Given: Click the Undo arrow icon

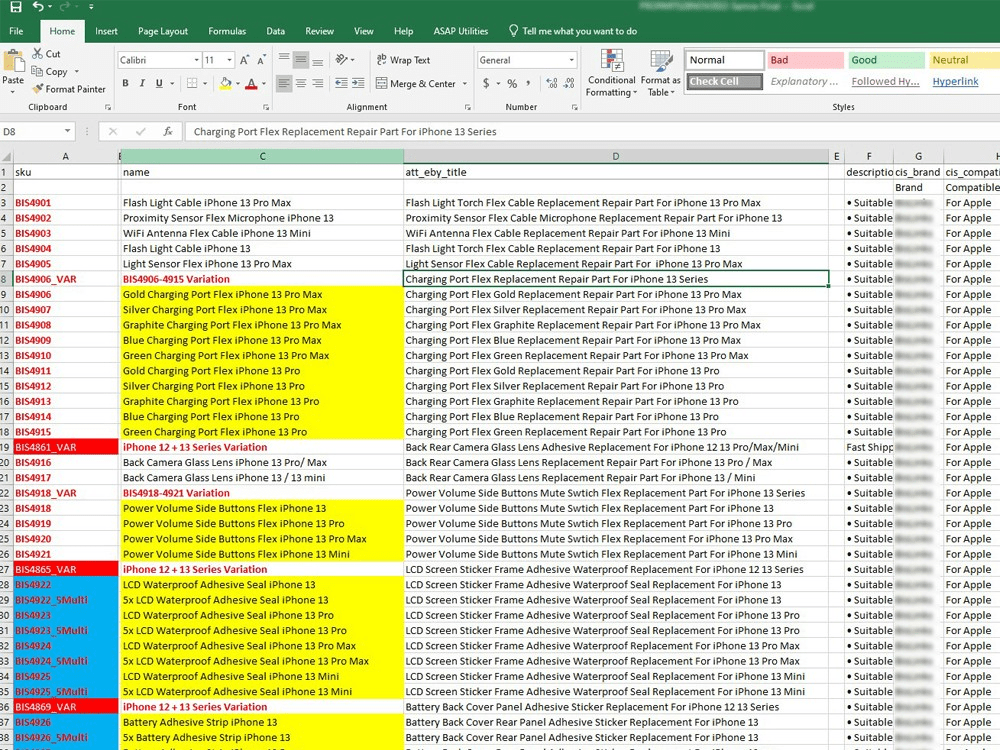Looking at the screenshot, I should click(38, 7).
